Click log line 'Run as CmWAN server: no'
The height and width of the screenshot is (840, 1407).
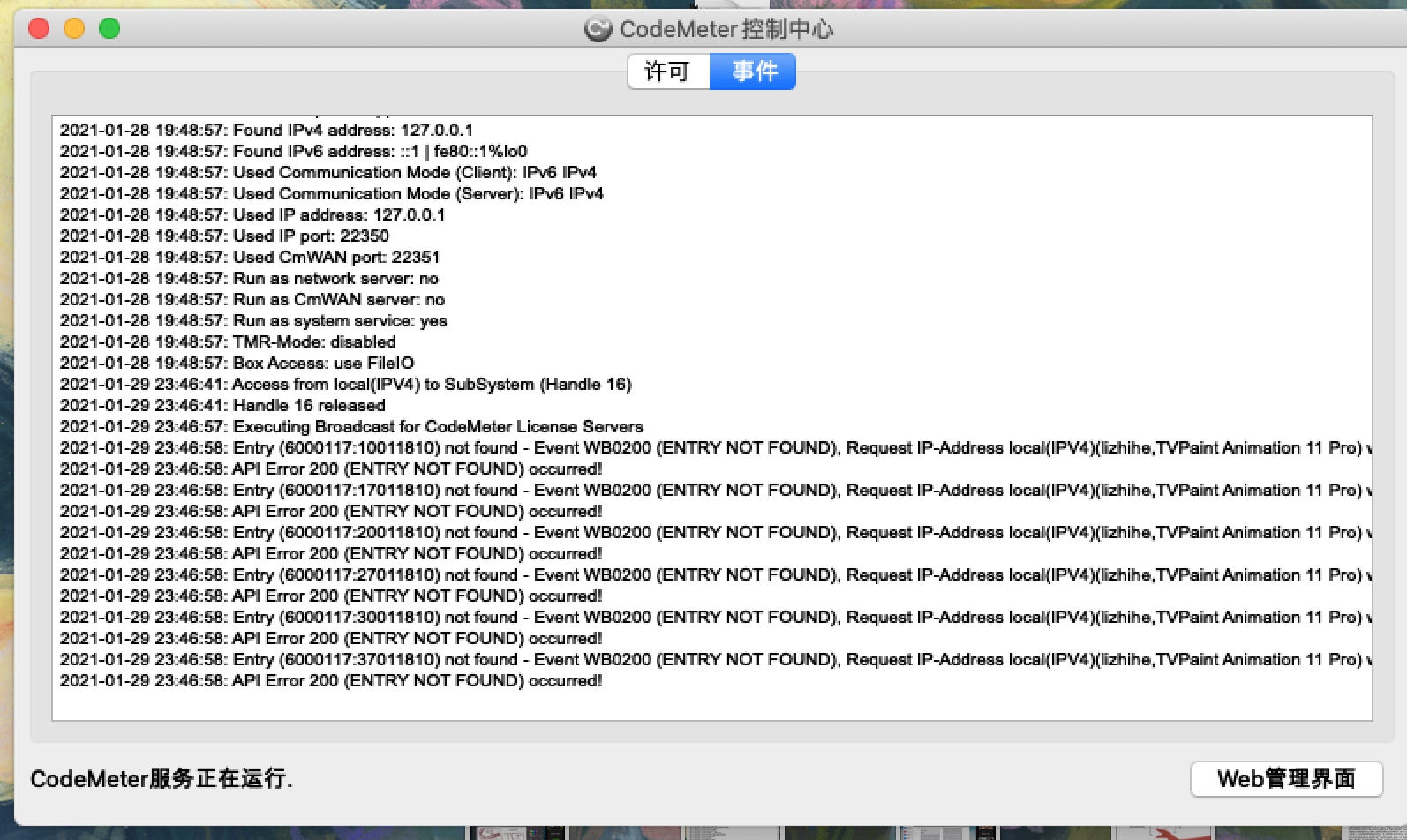coord(252,299)
